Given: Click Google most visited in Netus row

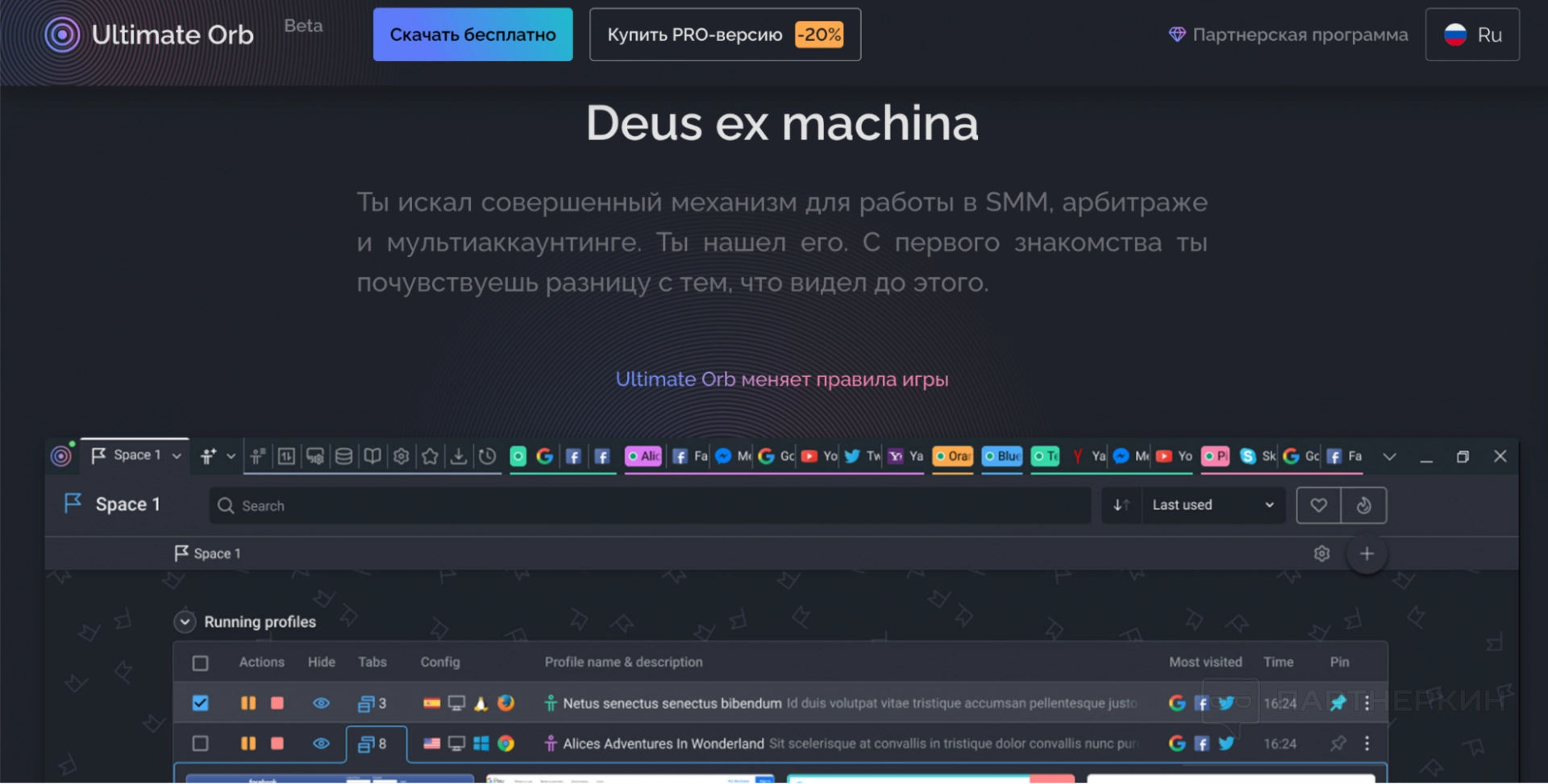Looking at the screenshot, I should tap(1177, 703).
